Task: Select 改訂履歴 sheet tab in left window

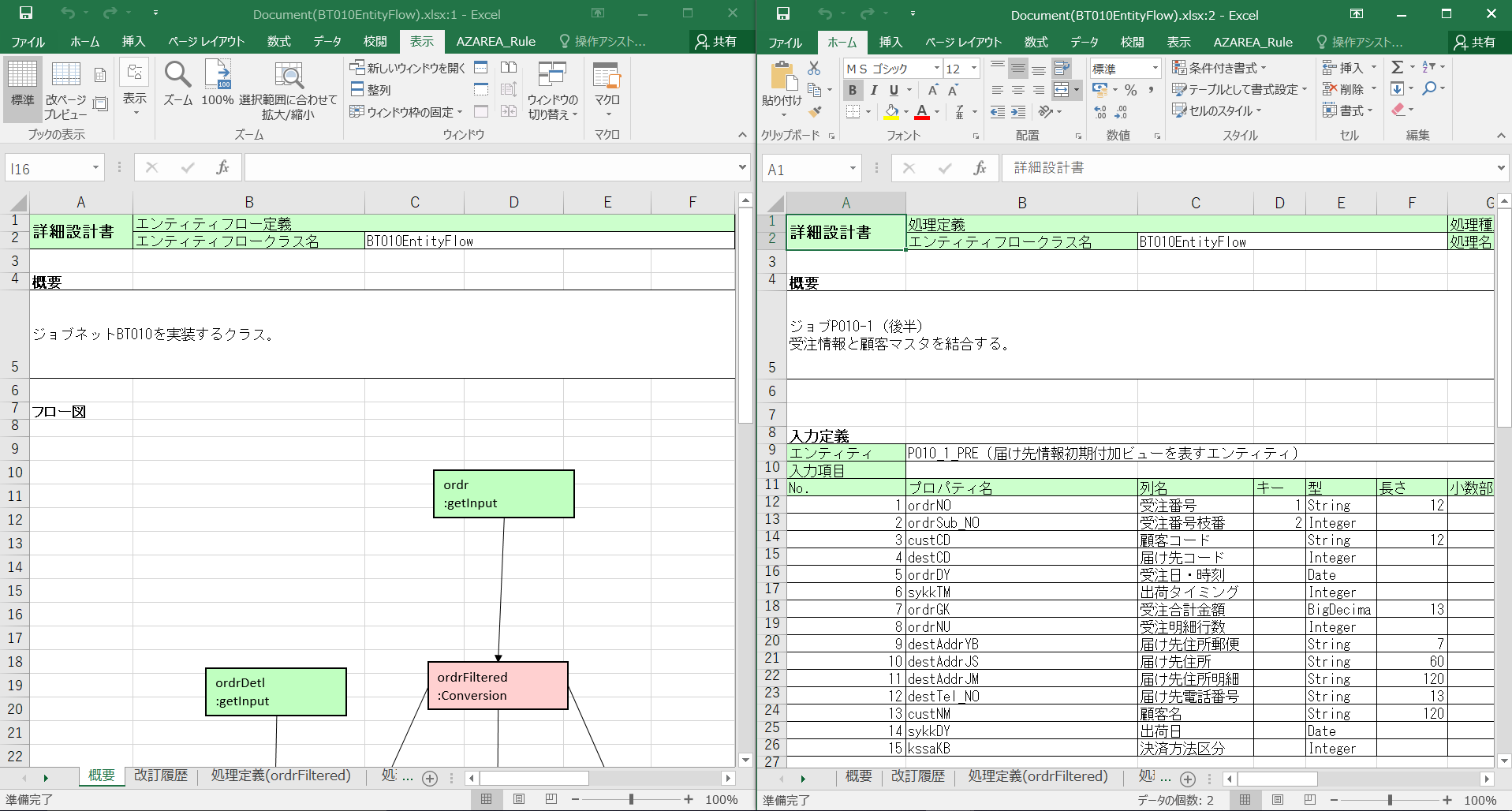Action: [161, 775]
